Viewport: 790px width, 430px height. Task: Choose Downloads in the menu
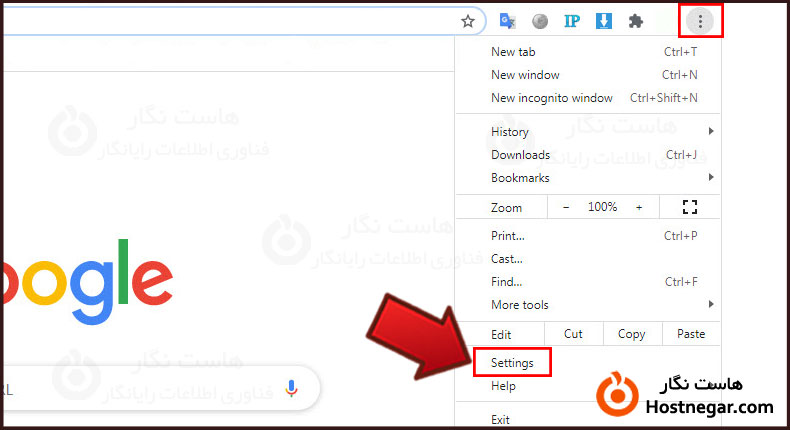(x=520, y=155)
